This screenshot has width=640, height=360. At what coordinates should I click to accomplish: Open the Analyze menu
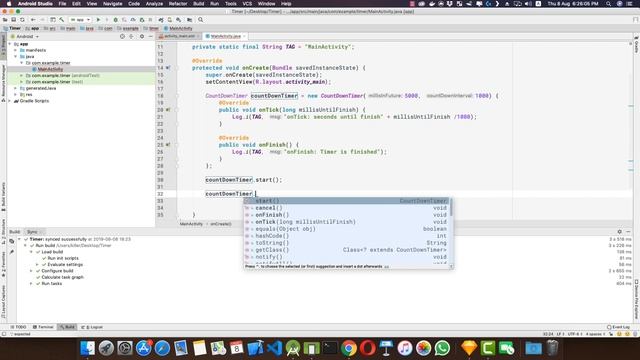154,4
